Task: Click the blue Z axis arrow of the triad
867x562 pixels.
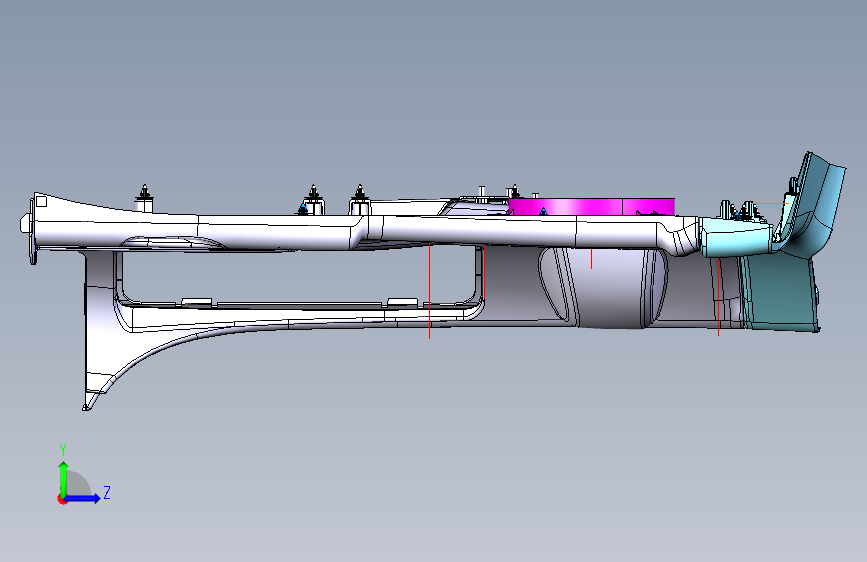Action: tap(83, 498)
